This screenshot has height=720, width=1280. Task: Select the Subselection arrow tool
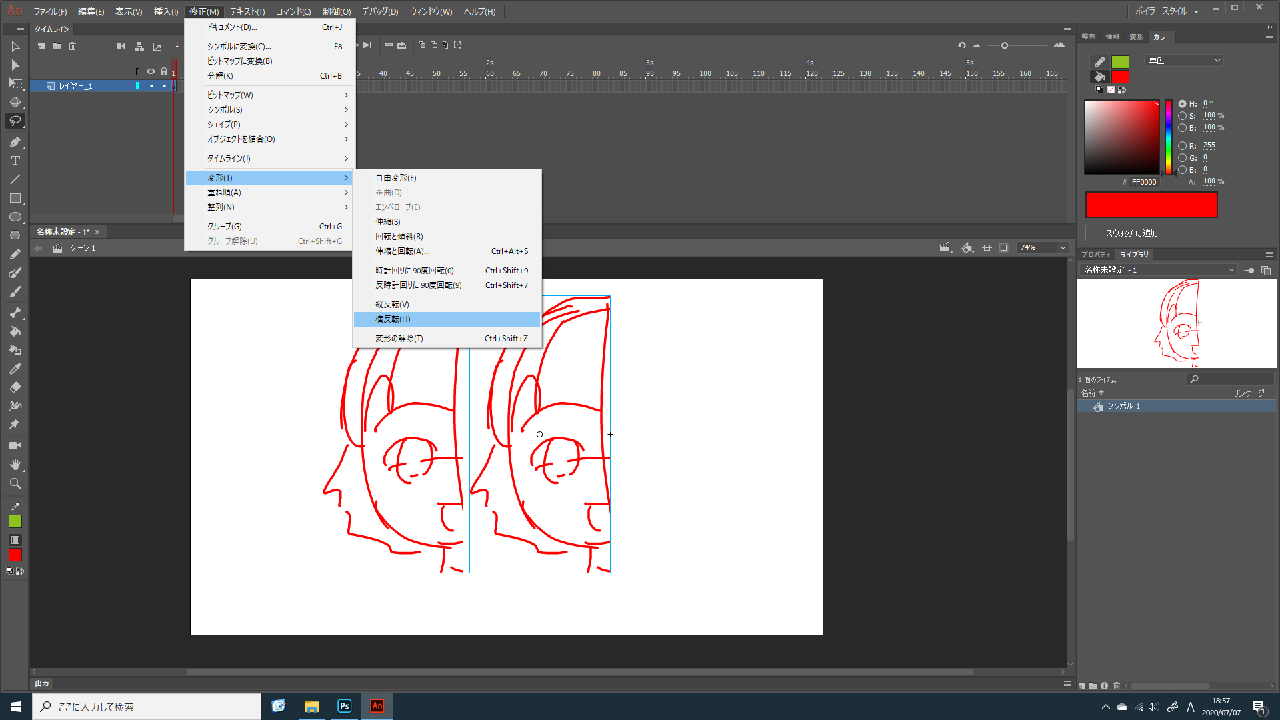[15, 65]
